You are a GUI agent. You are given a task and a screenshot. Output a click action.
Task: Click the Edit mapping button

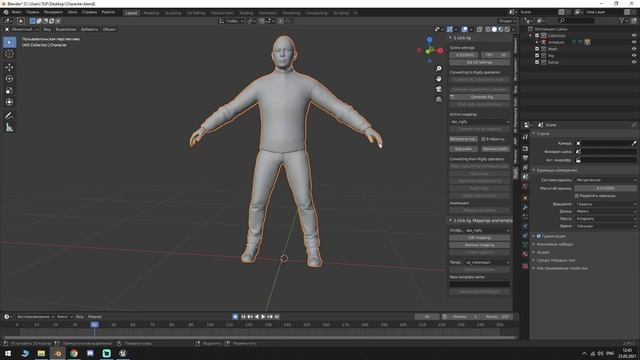[x=480, y=238]
